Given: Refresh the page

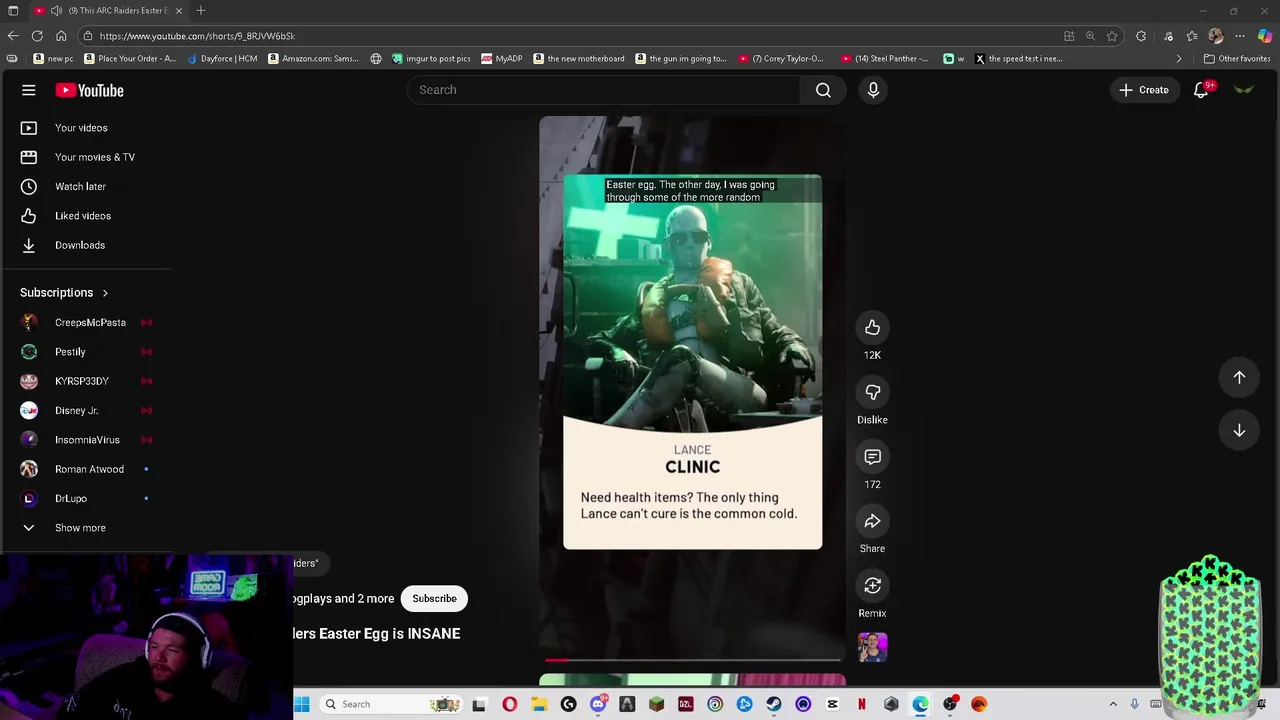Looking at the screenshot, I should coord(37,36).
